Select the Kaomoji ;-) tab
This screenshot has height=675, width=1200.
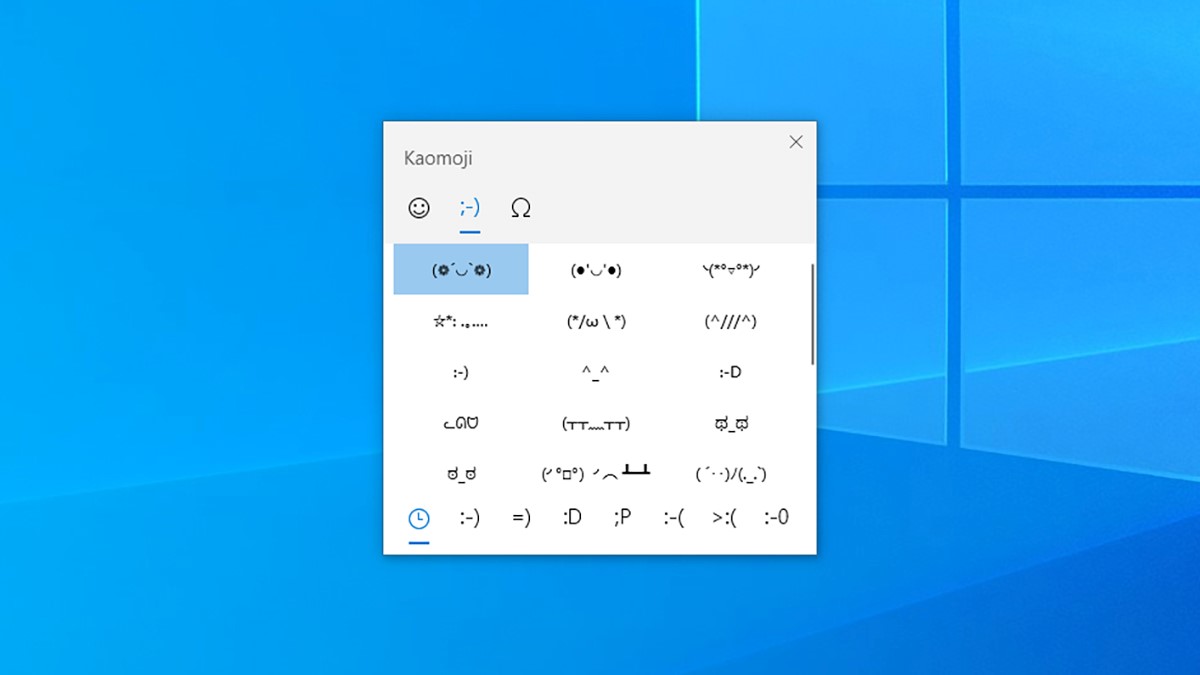click(x=470, y=207)
